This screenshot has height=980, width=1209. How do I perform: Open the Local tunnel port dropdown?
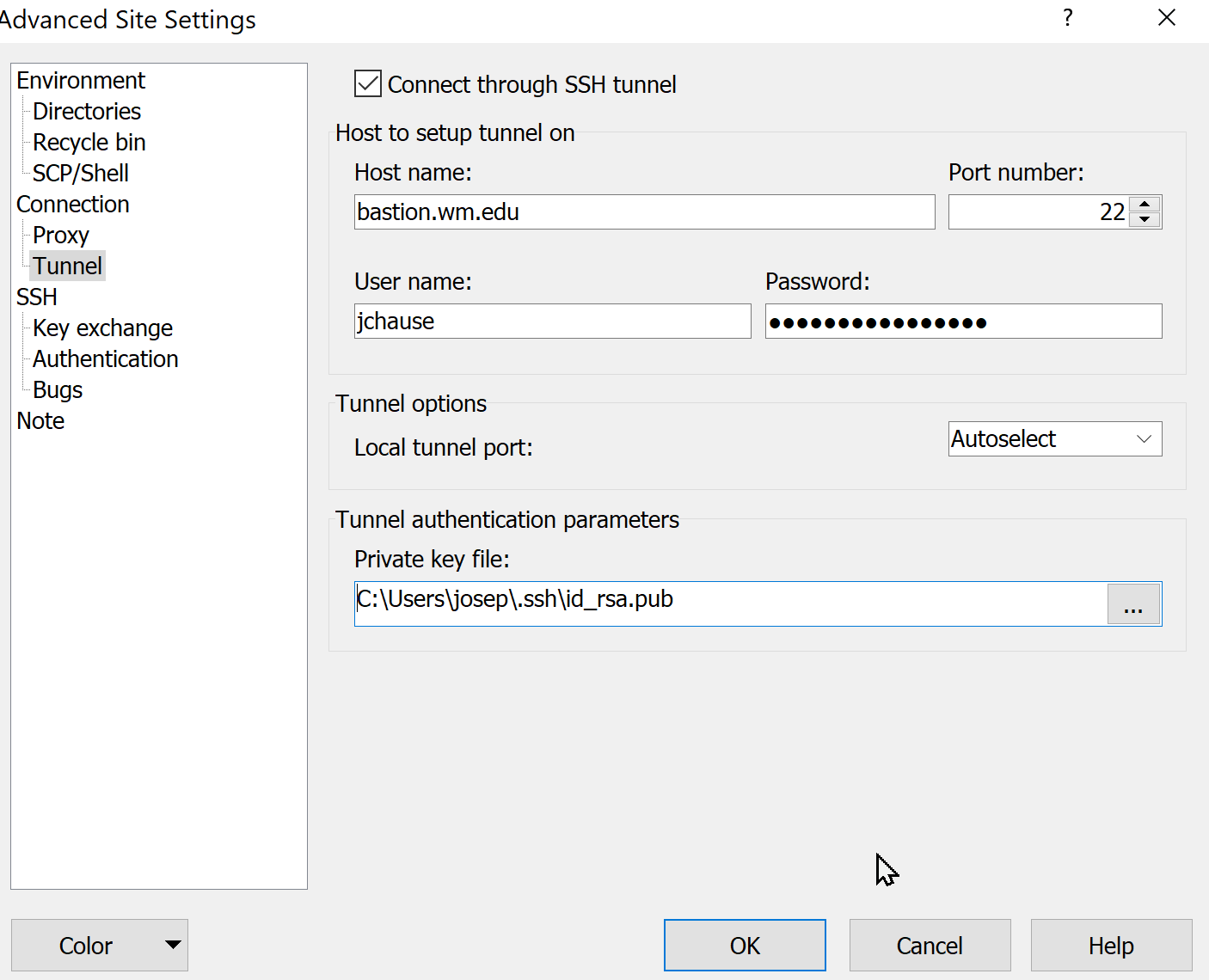pos(1055,438)
